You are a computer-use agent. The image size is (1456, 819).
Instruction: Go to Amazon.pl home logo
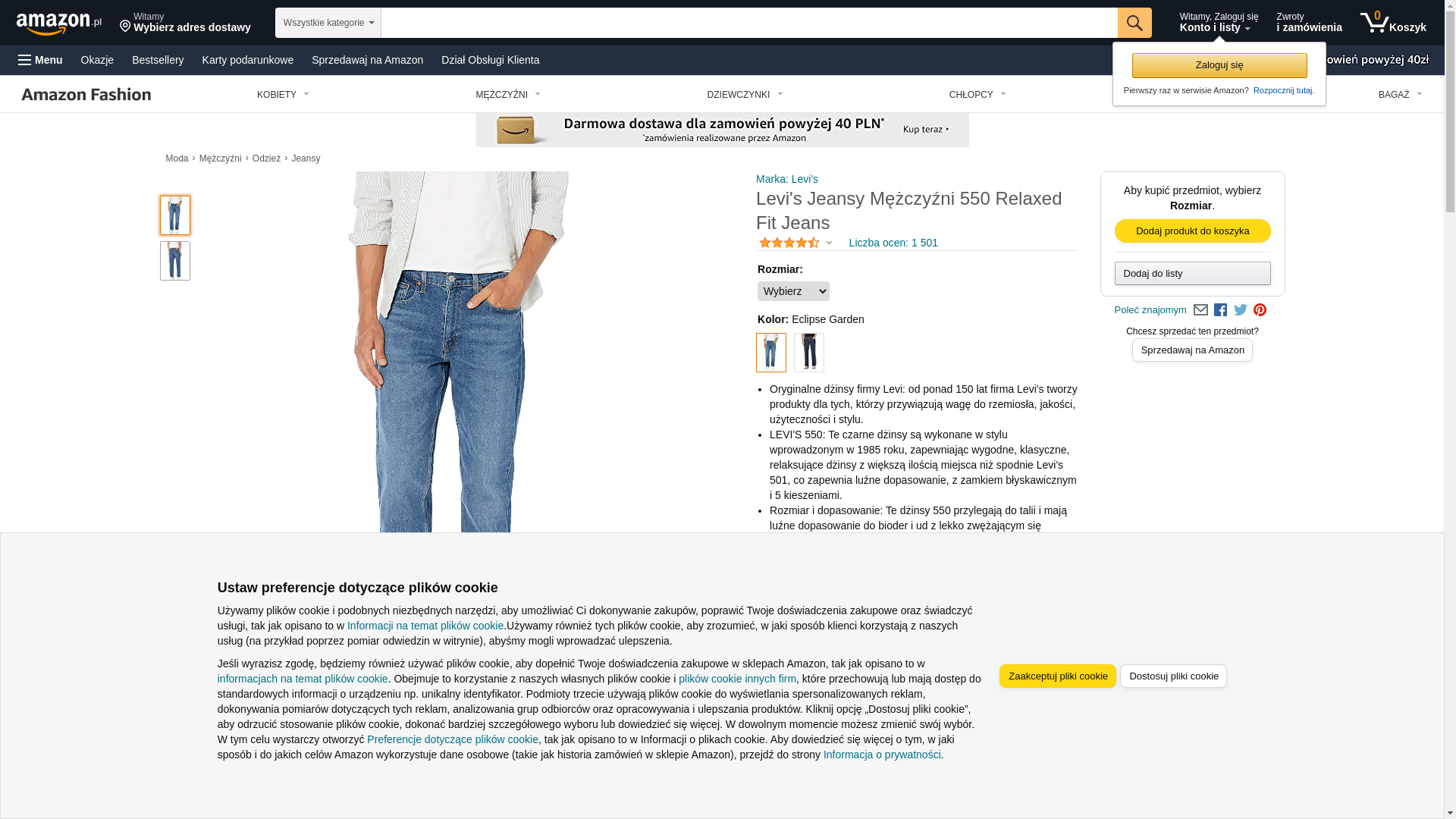(59, 24)
